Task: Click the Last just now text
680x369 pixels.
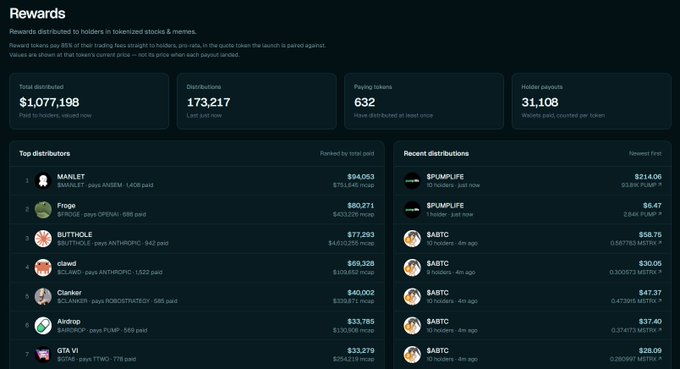Action: tap(204, 116)
